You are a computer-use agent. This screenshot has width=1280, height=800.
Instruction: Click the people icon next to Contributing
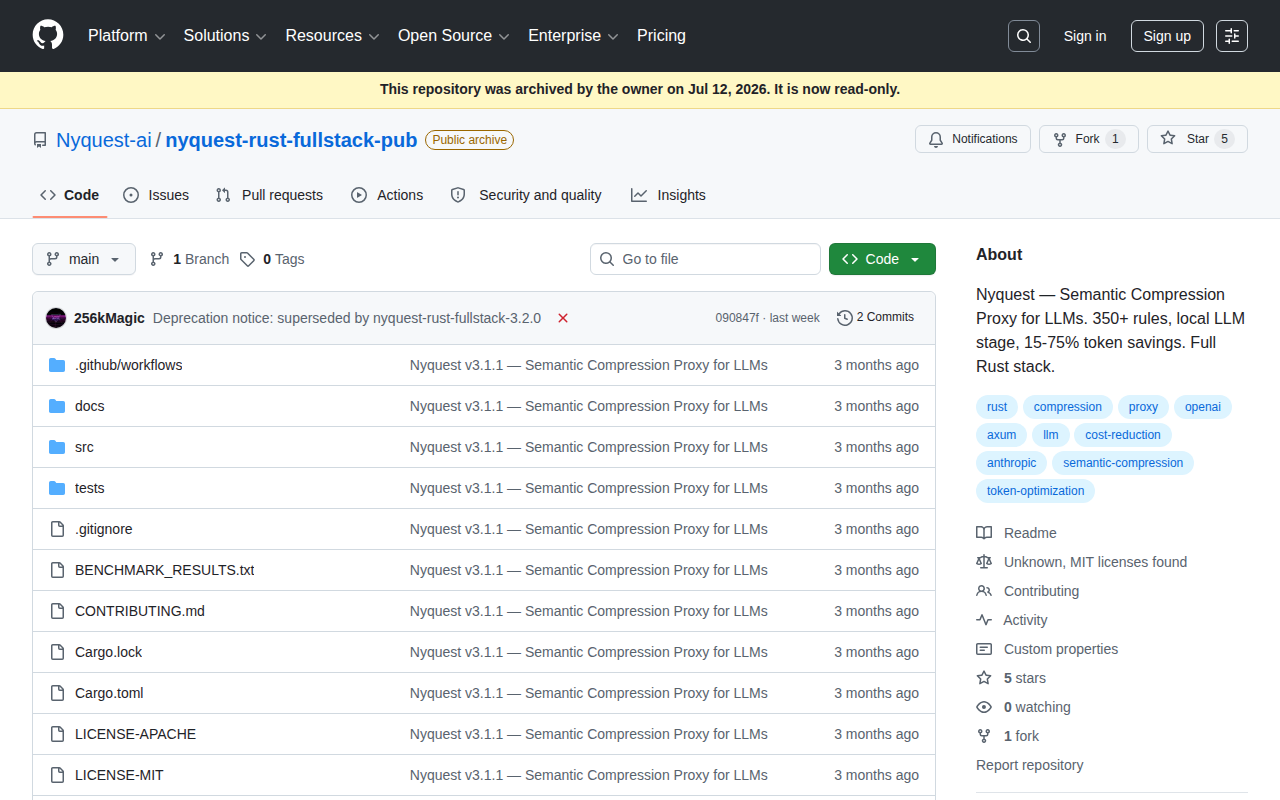click(984, 591)
